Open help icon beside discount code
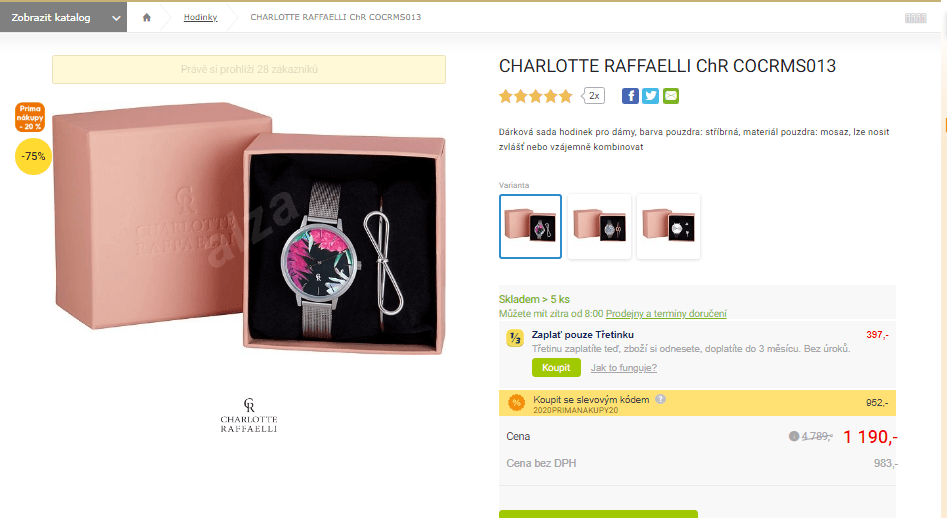Screen dimensions: 947x518 (661, 399)
